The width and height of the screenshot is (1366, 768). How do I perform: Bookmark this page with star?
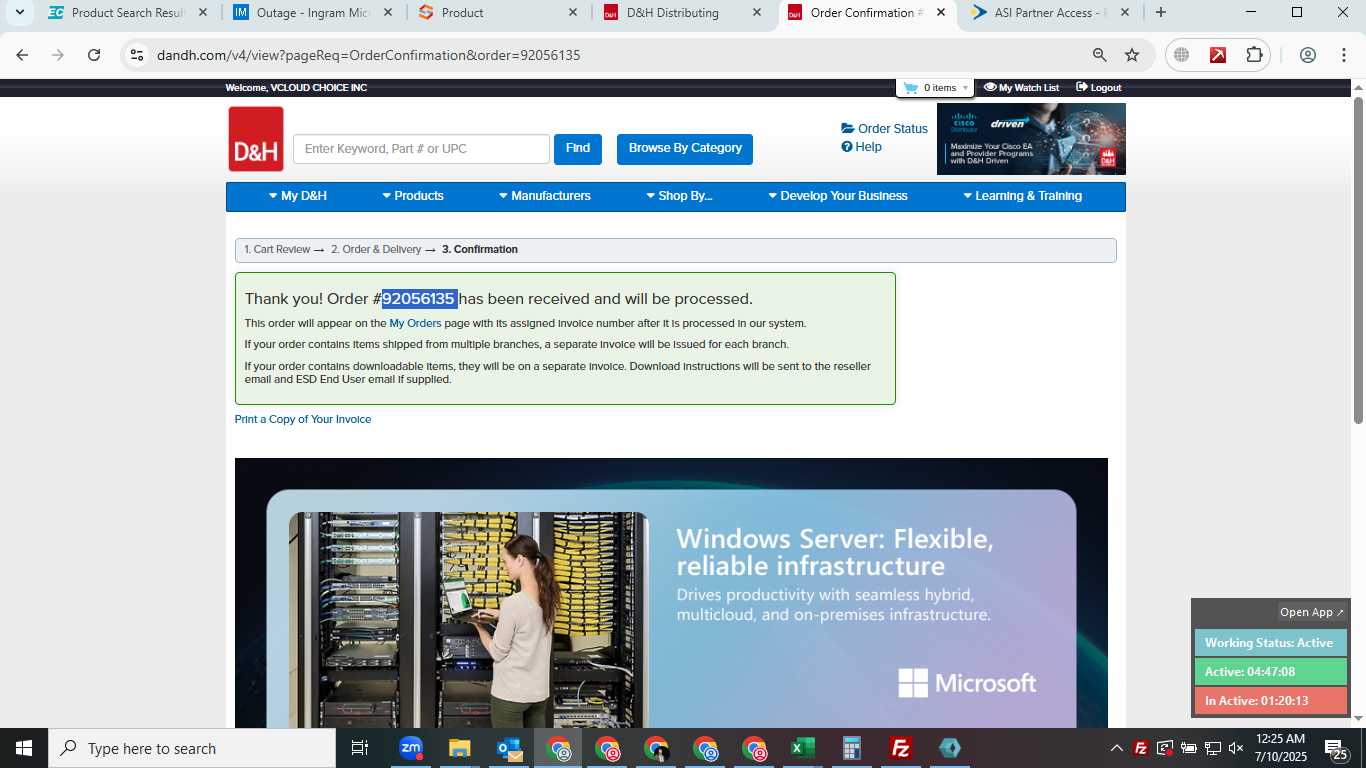tap(1132, 55)
